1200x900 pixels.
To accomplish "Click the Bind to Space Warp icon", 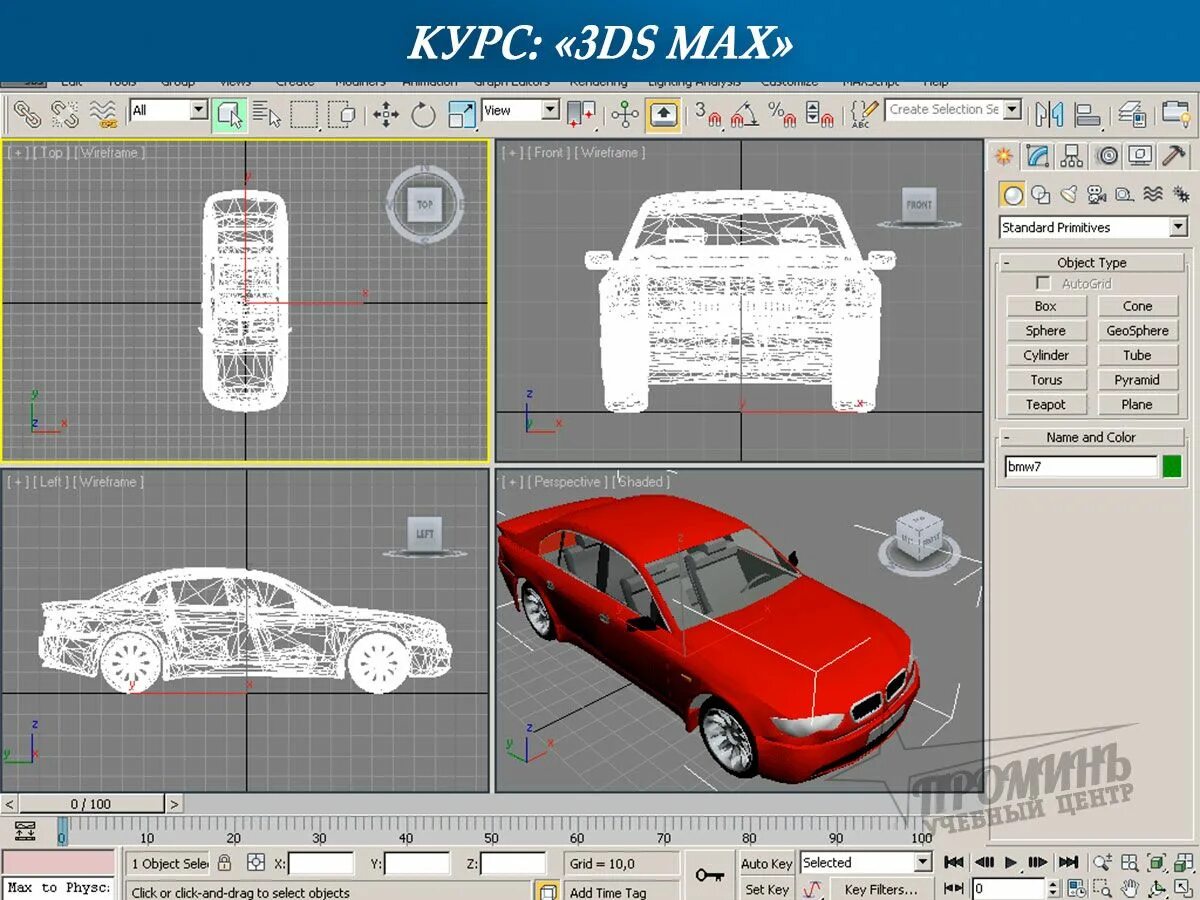I will (102, 113).
